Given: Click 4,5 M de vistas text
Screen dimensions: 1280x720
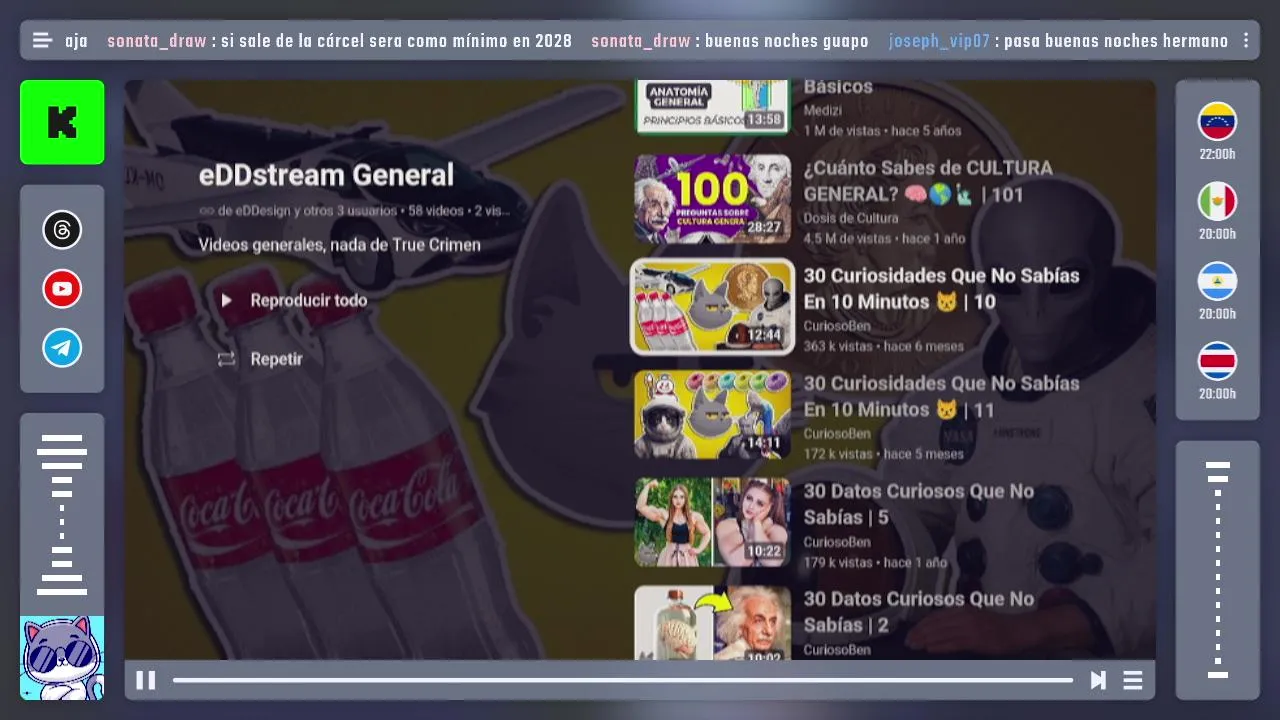Looking at the screenshot, I should pyautogui.click(x=846, y=238).
